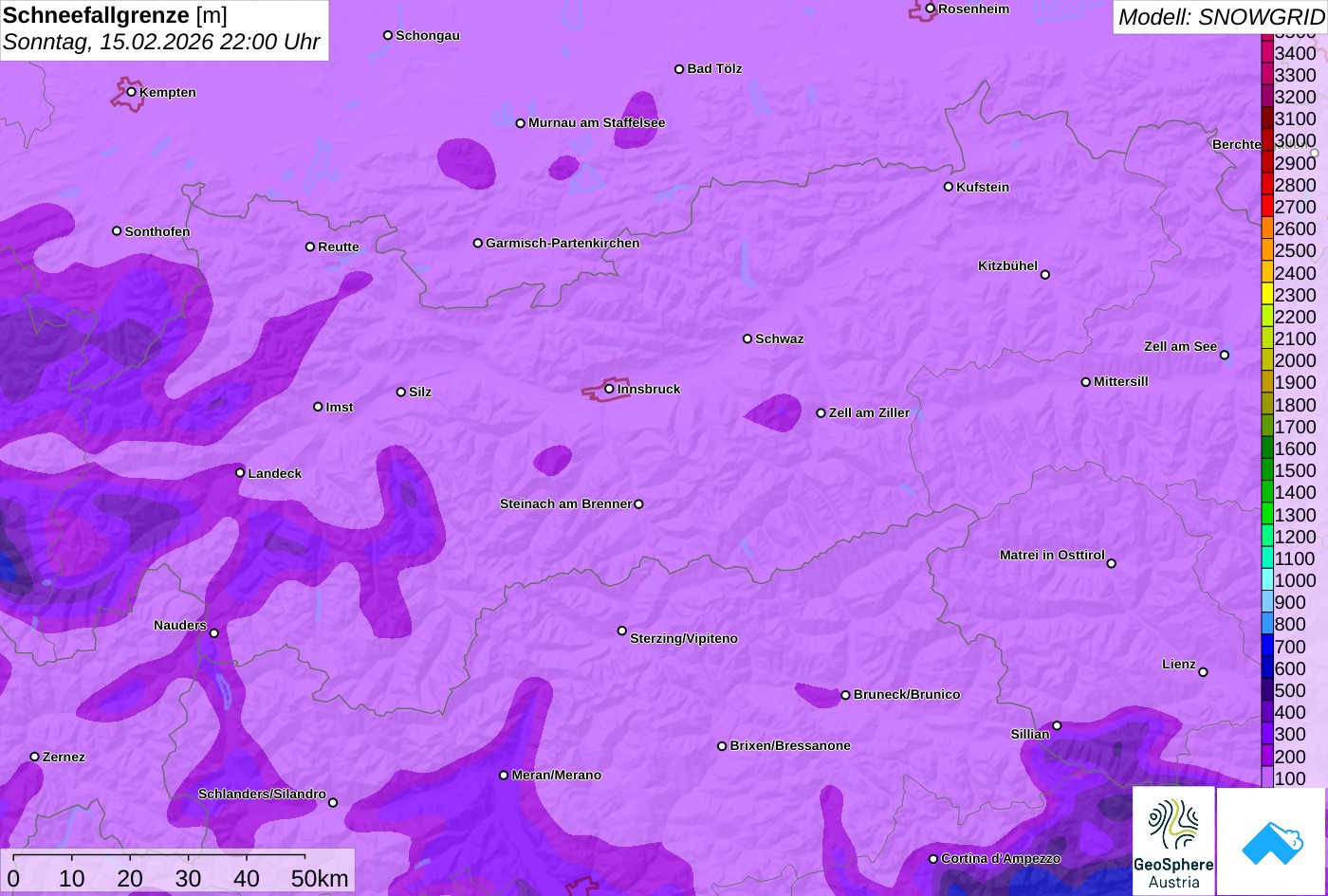Screen dimensions: 1328x896
Task: Click the blue 700 legend swatch
Action: (x=1266, y=647)
